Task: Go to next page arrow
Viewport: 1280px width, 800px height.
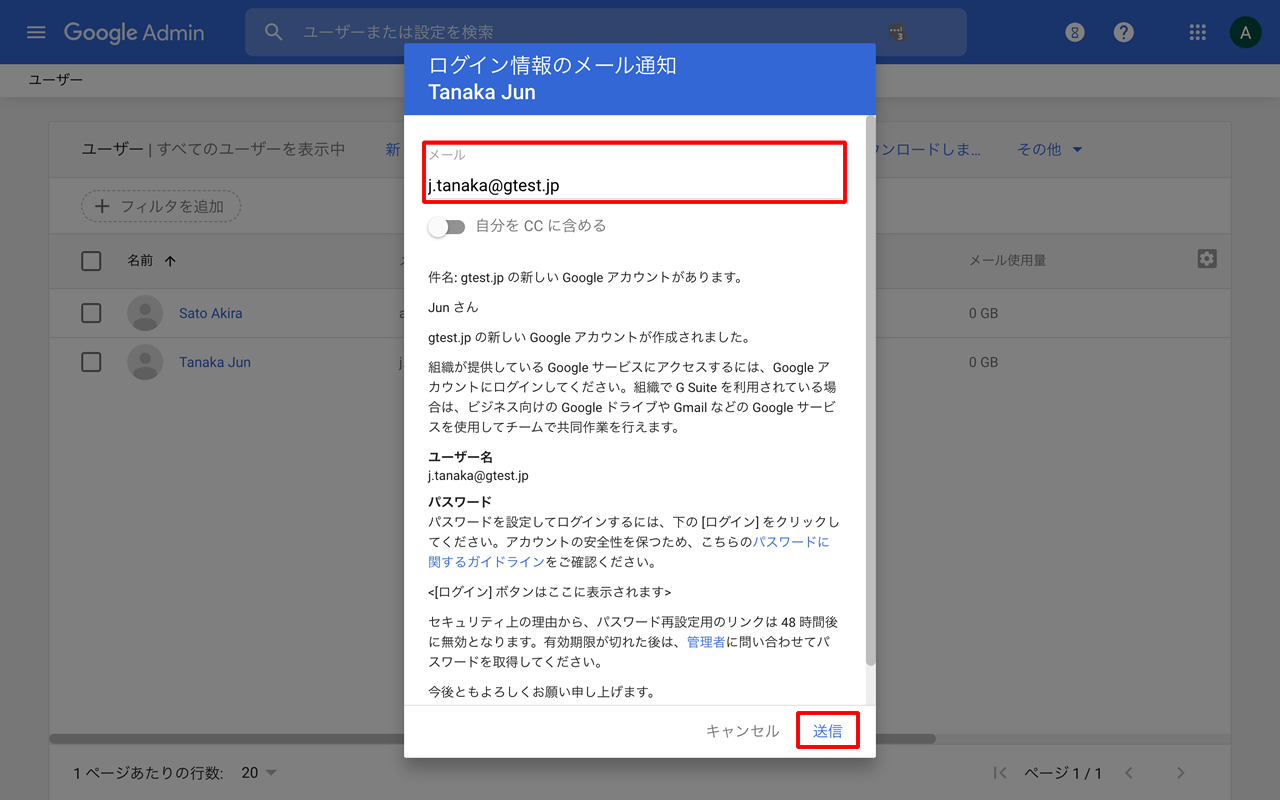Action: coord(1180,773)
